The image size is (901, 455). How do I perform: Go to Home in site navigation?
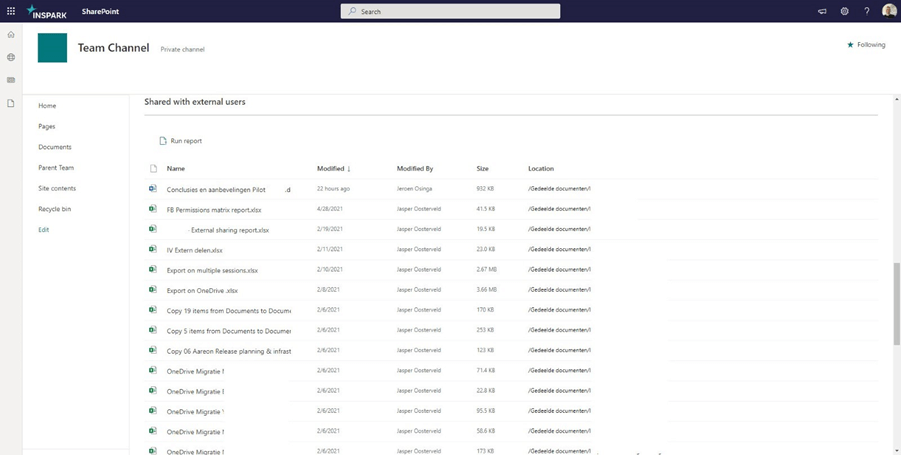pyautogui.click(x=47, y=106)
